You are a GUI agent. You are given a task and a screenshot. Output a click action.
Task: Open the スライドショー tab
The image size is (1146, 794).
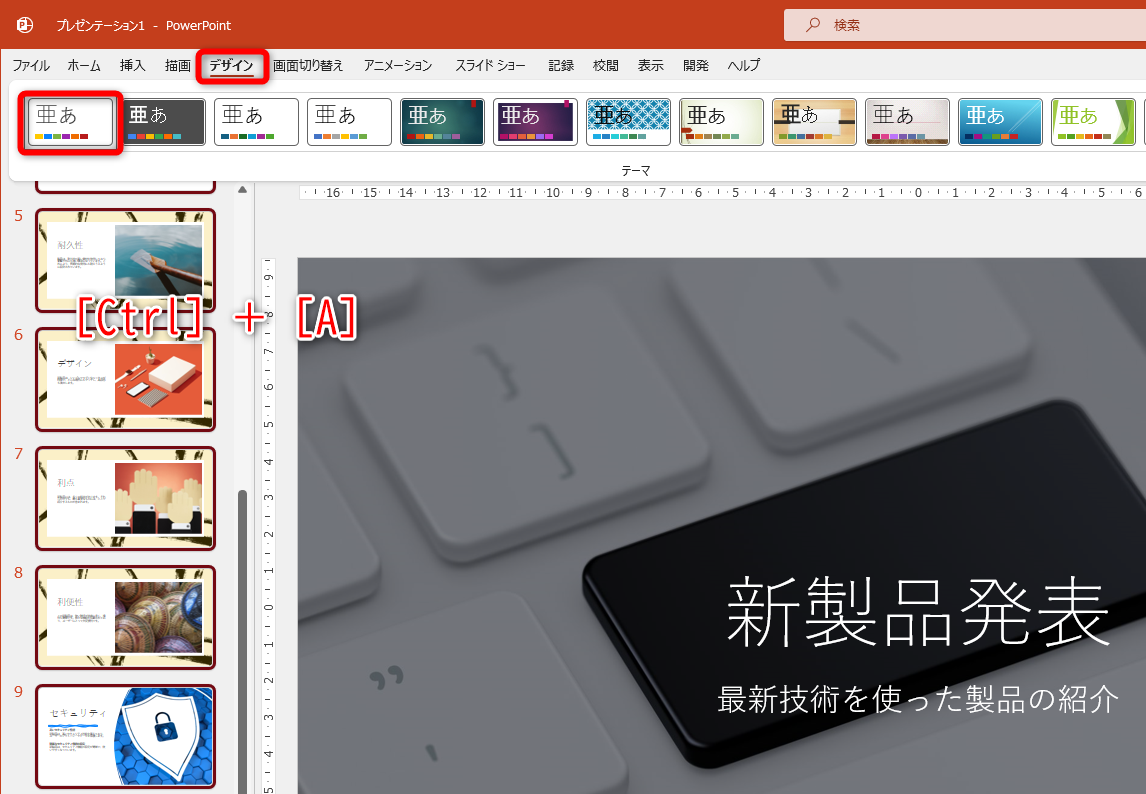coord(491,65)
